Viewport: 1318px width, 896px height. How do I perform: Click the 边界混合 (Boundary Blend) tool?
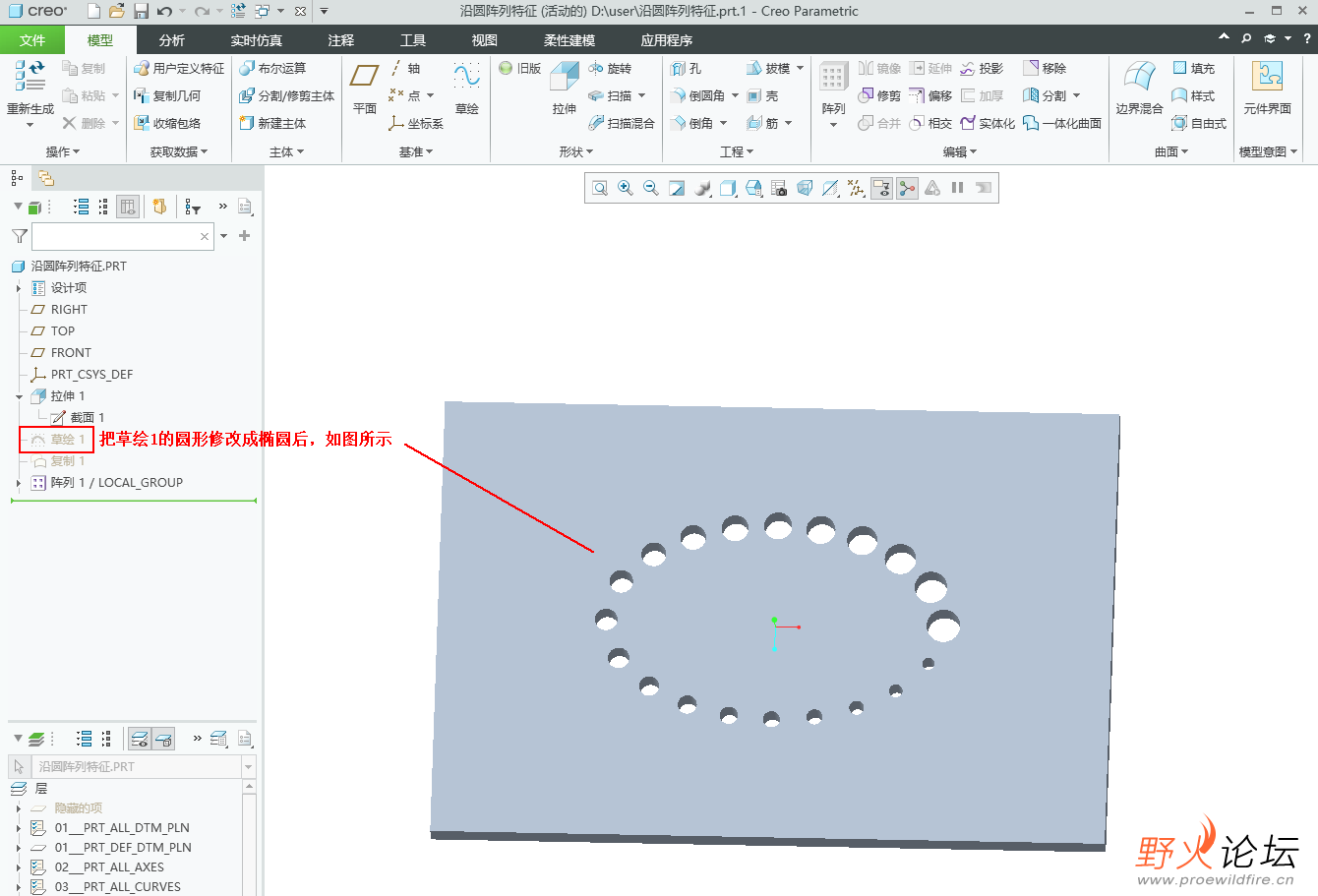pyautogui.click(x=1139, y=88)
